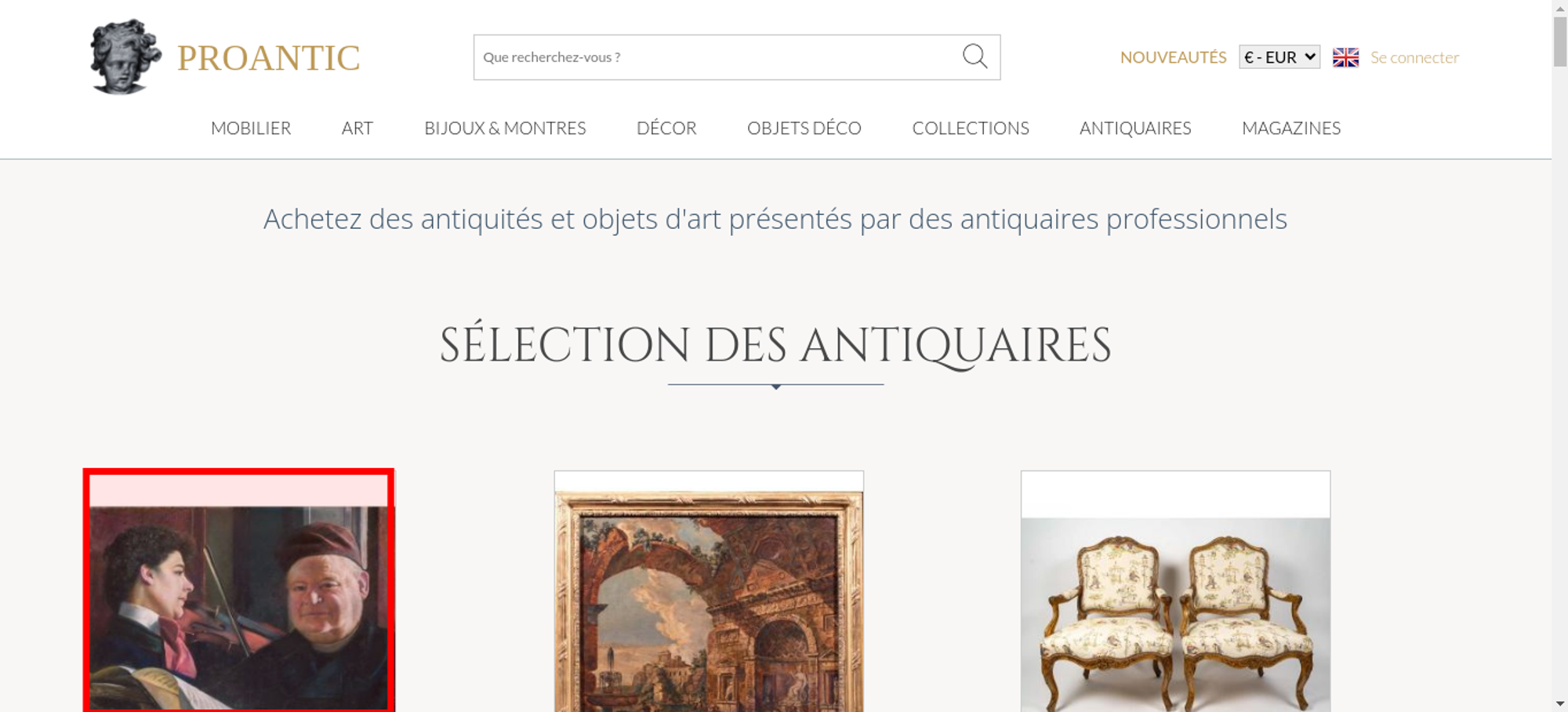Open the EUR currency dropdown
1568x712 pixels.
[1279, 57]
